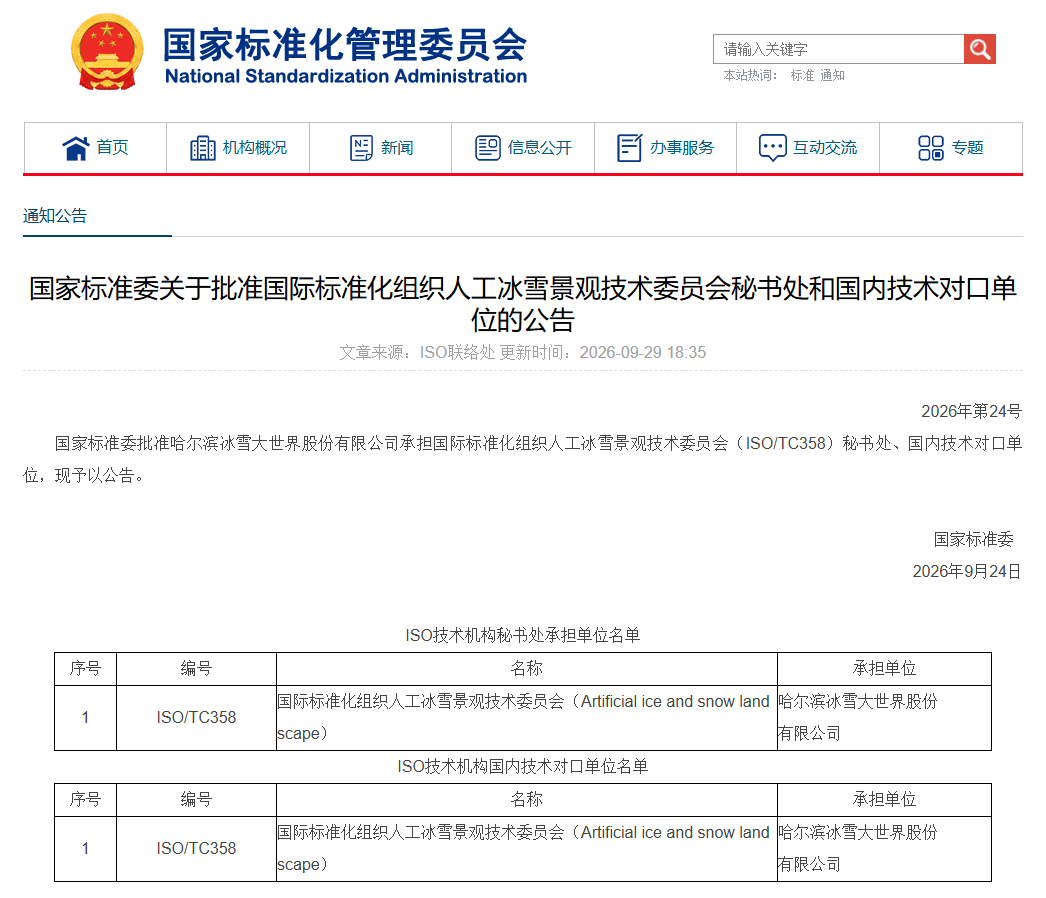
Task: Open the 首页 navigation item
Action: [95, 147]
